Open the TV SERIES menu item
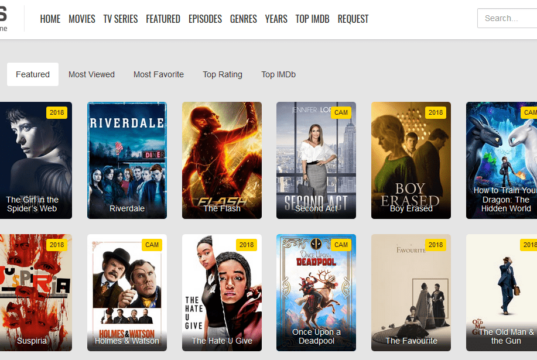The image size is (537, 360). click(x=121, y=19)
